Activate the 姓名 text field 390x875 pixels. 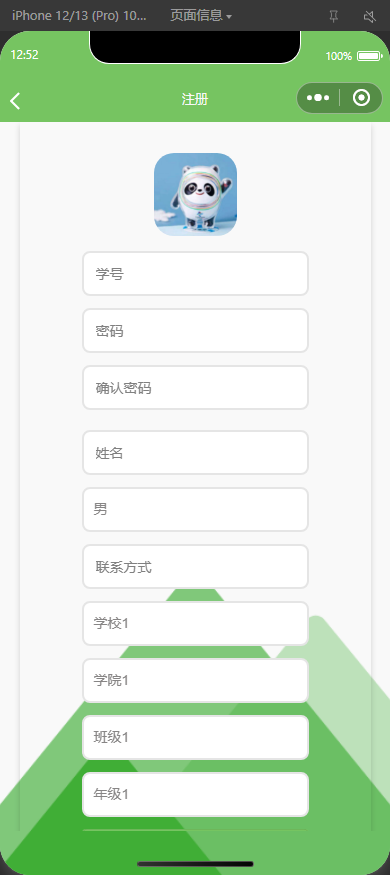click(x=195, y=453)
